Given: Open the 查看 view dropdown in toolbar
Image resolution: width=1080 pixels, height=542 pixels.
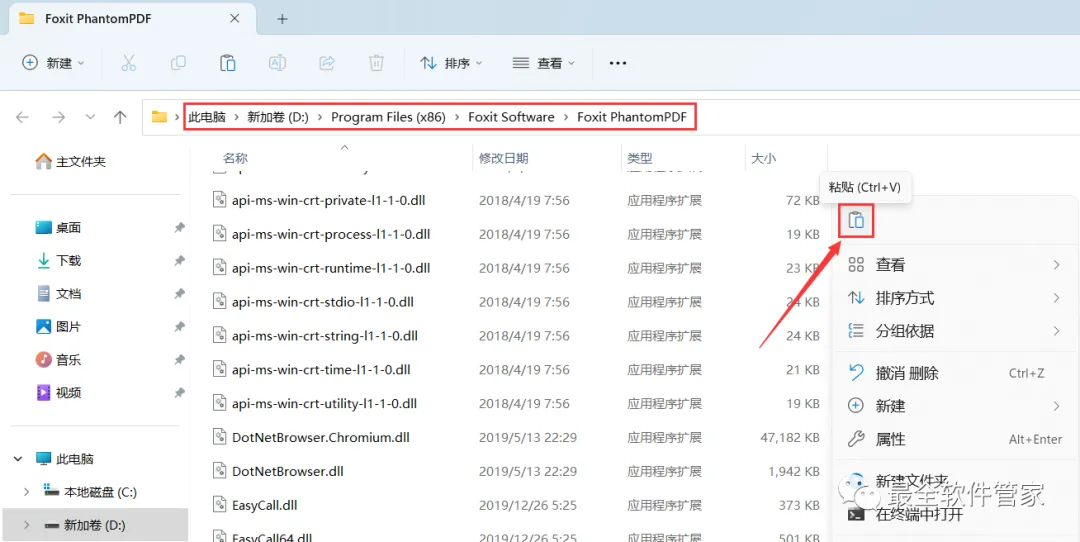Looking at the screenshot, I should (x=543, y=63).
